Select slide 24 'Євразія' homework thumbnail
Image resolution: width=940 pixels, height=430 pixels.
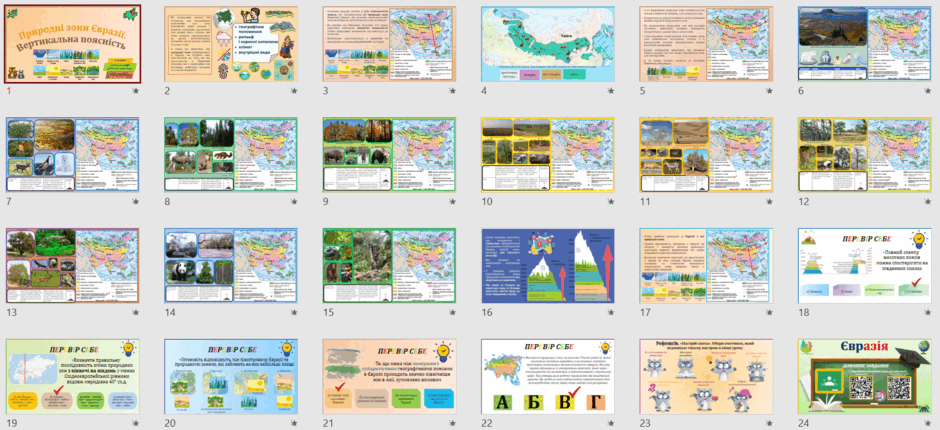[x=864, y=377]
